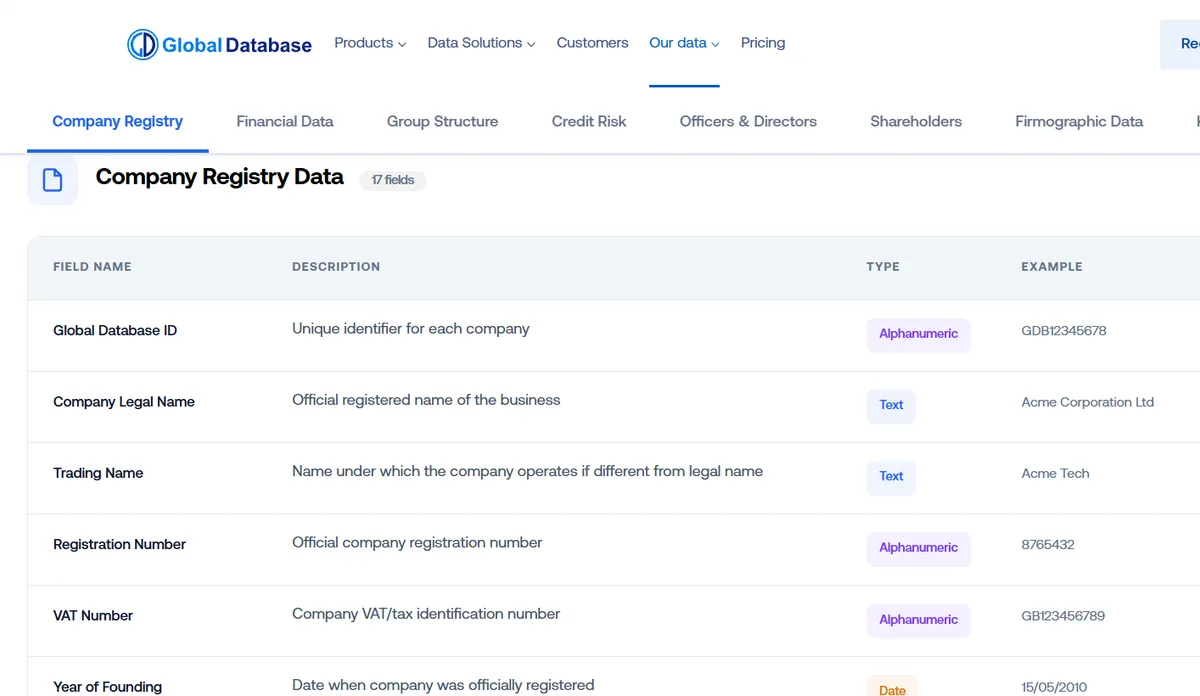Switch to the Group Structure tab
Screen dimensions: 1200x696
point(442,121)
